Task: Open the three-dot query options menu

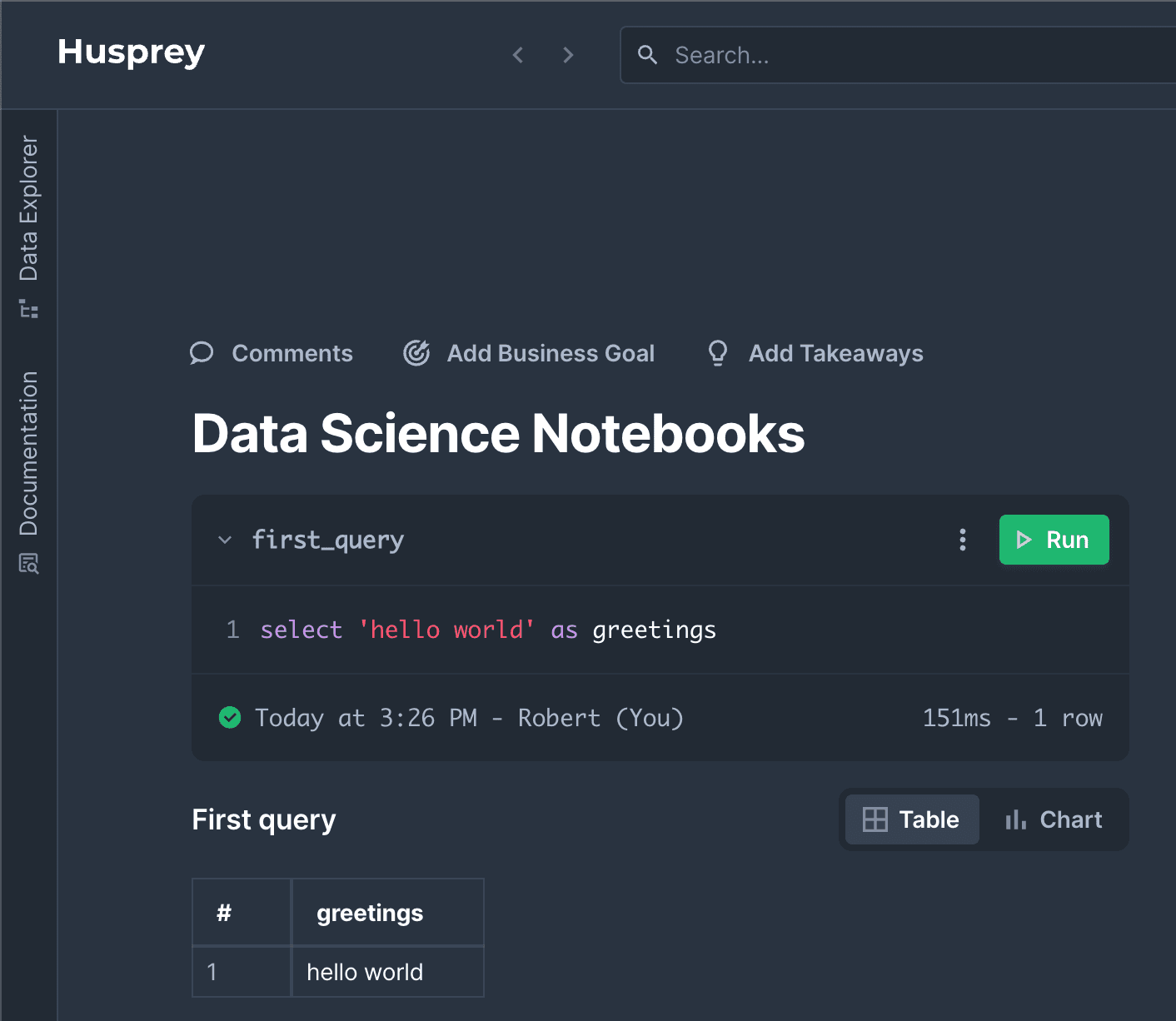Action: coord(962,540)
